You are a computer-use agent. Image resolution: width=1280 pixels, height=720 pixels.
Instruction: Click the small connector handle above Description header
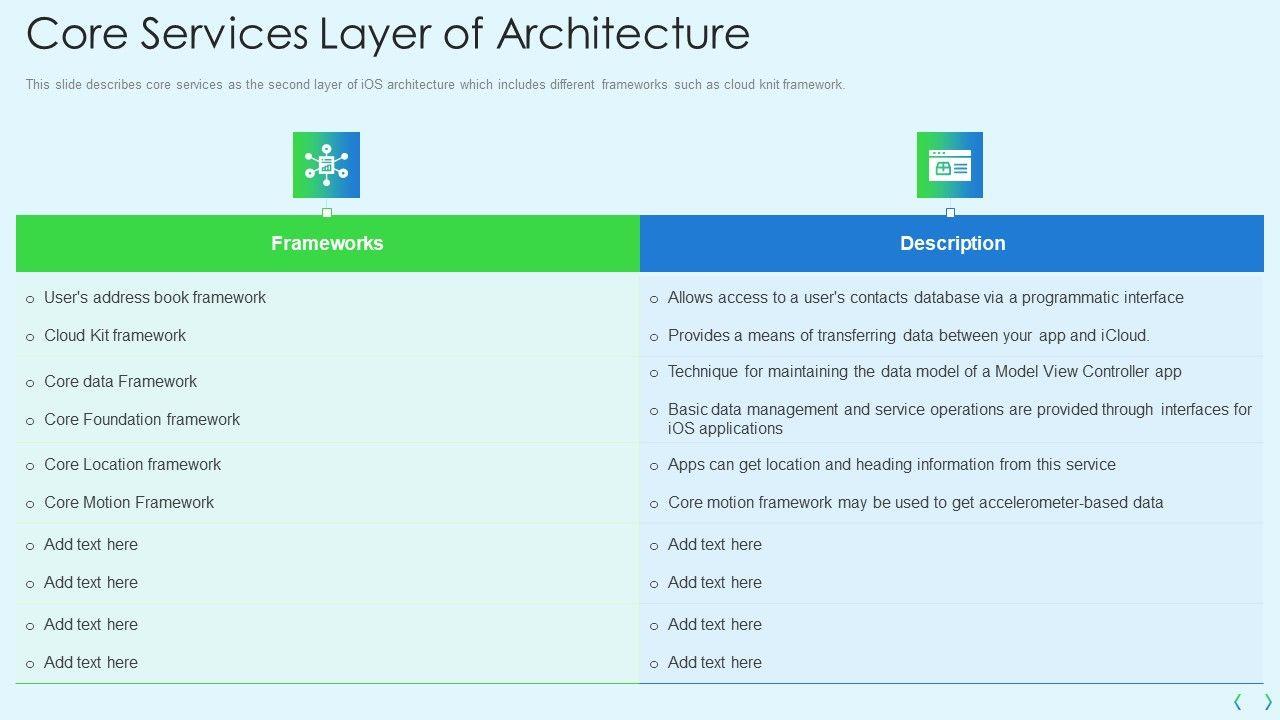click(x=950, y=212)
